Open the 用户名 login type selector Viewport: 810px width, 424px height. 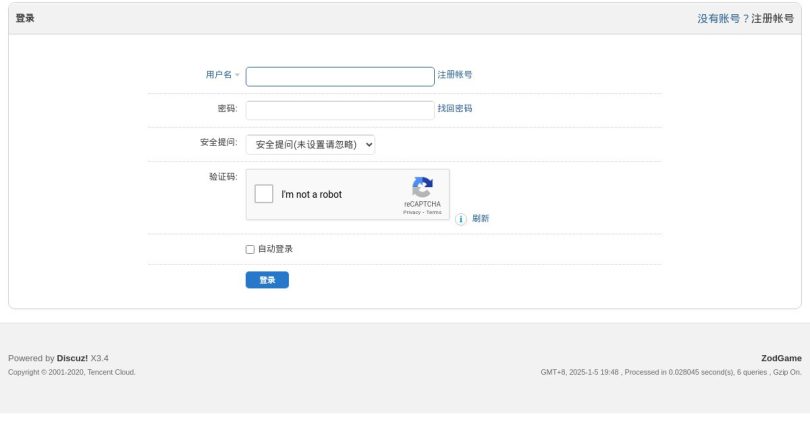point(222,75)
